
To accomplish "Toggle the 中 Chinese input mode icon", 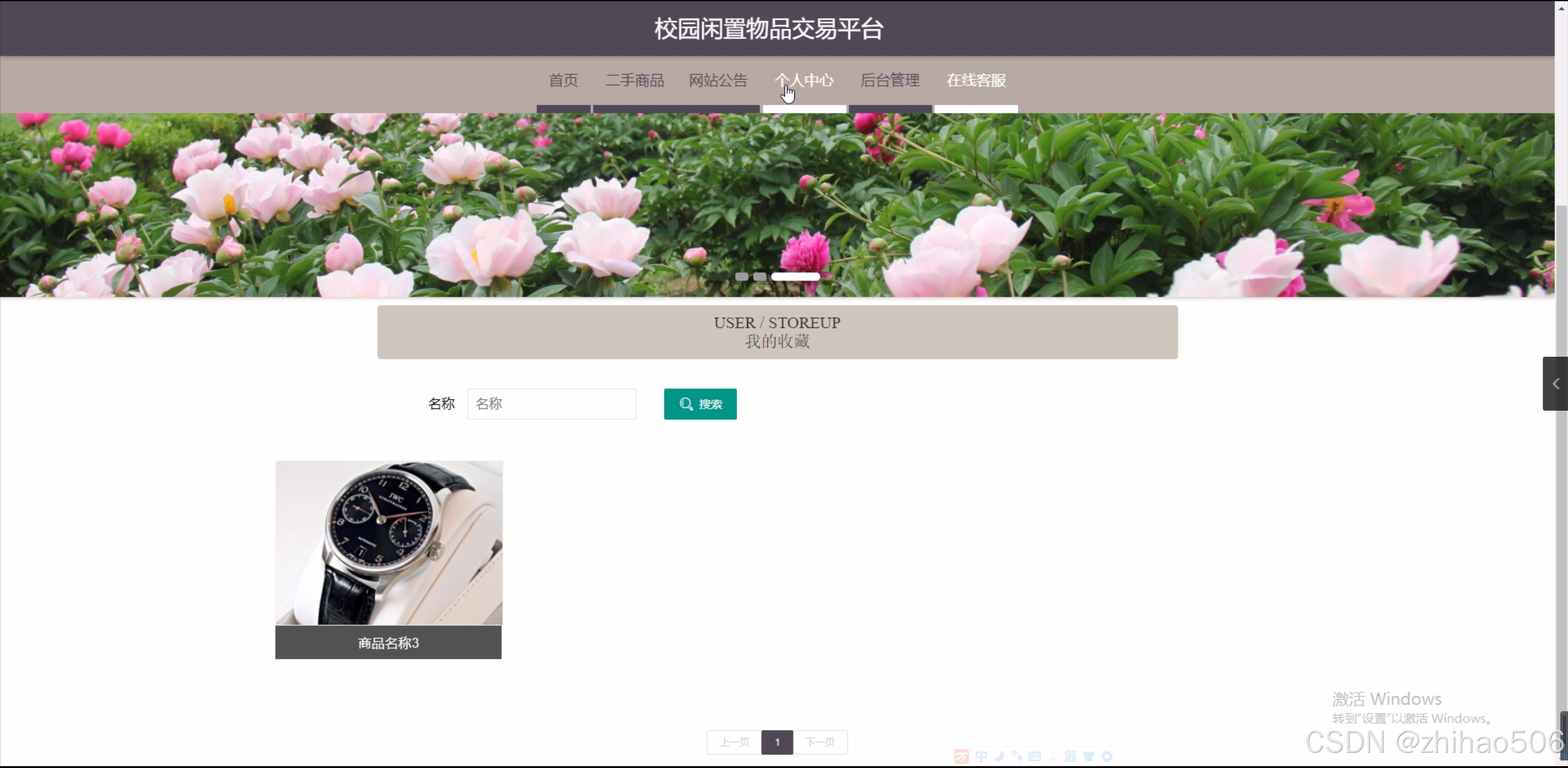I will click(981, 756).
